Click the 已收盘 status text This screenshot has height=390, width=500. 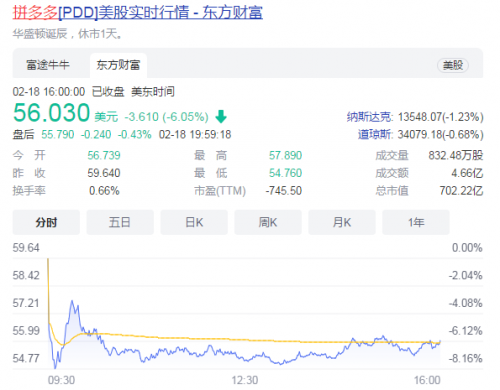tap(108, 92)
